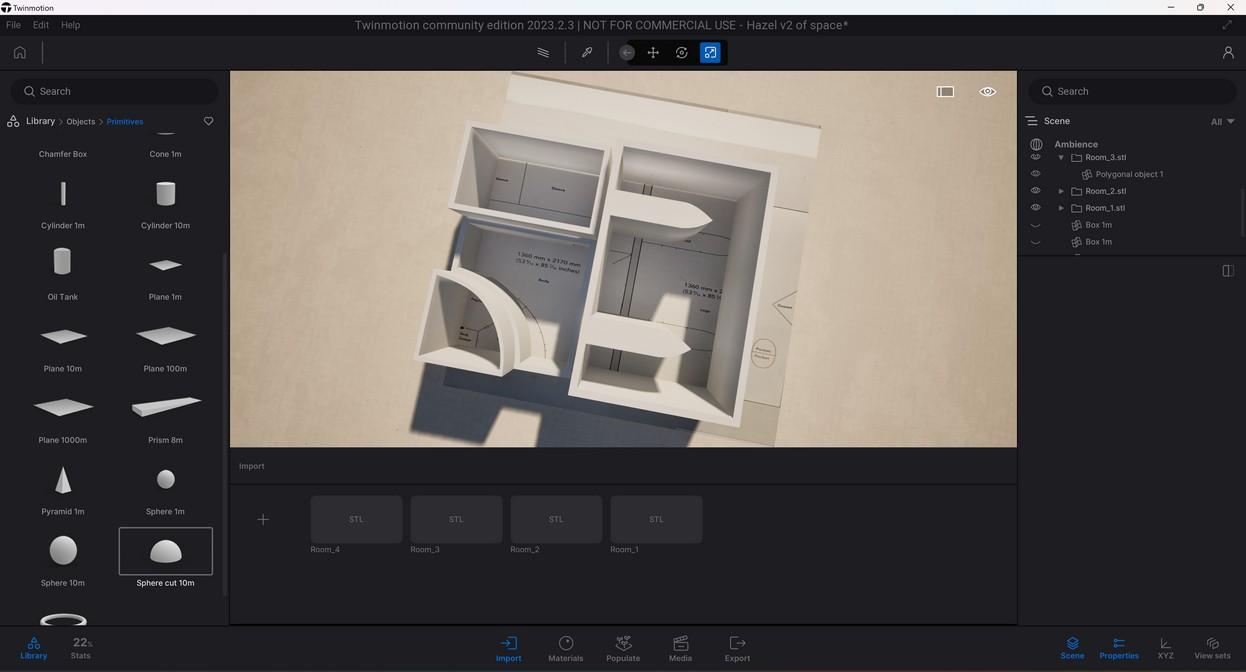Image resolution: width=1246 pixels, height=672 pixels.
Task: Open the viewport eye view settings
Action: [x=987, y=92]
